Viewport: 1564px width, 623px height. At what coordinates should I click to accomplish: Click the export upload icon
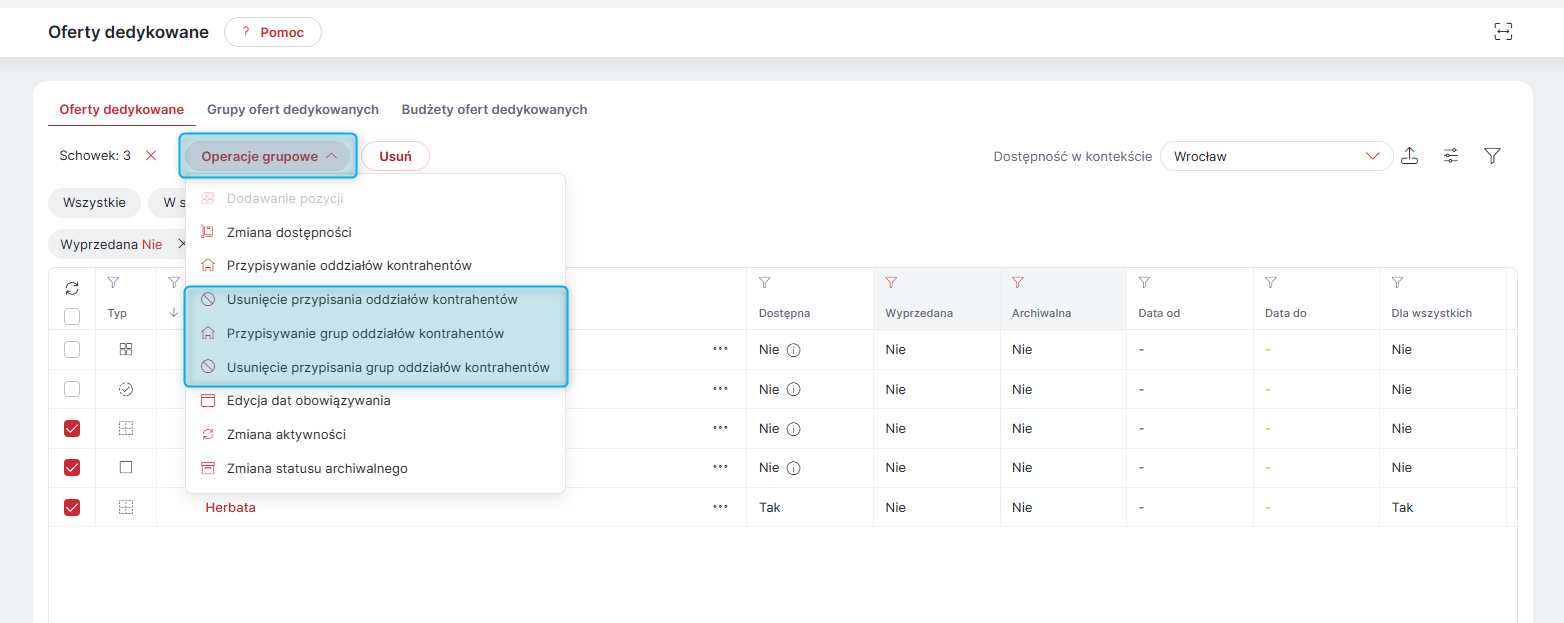[1410, 155]
